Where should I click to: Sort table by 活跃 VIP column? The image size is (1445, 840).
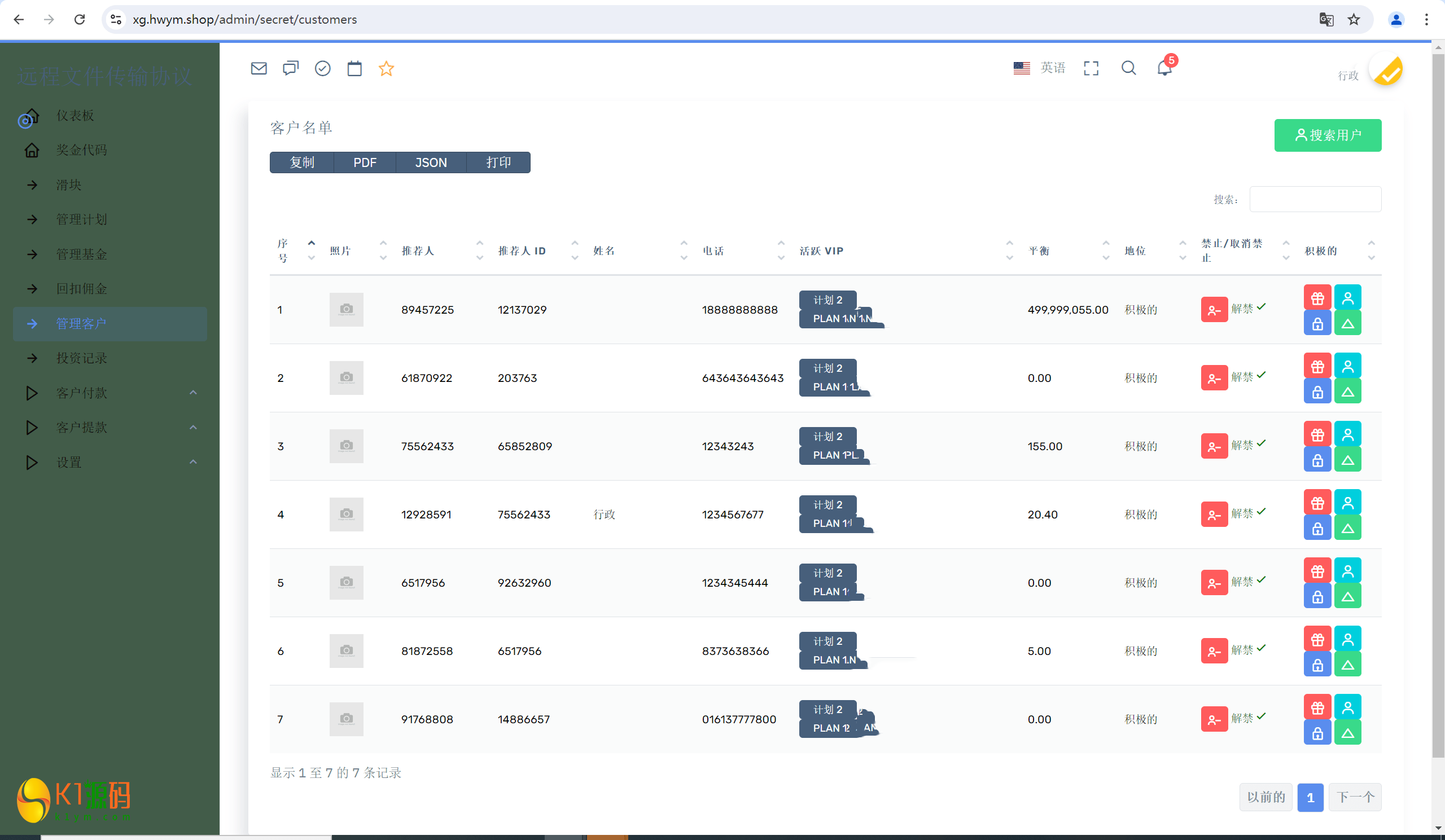click(x=907, y=250)
